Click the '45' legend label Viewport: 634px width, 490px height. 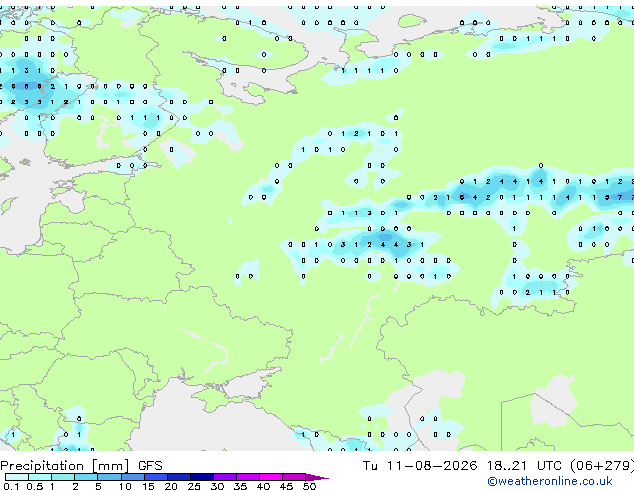point(286,486)
